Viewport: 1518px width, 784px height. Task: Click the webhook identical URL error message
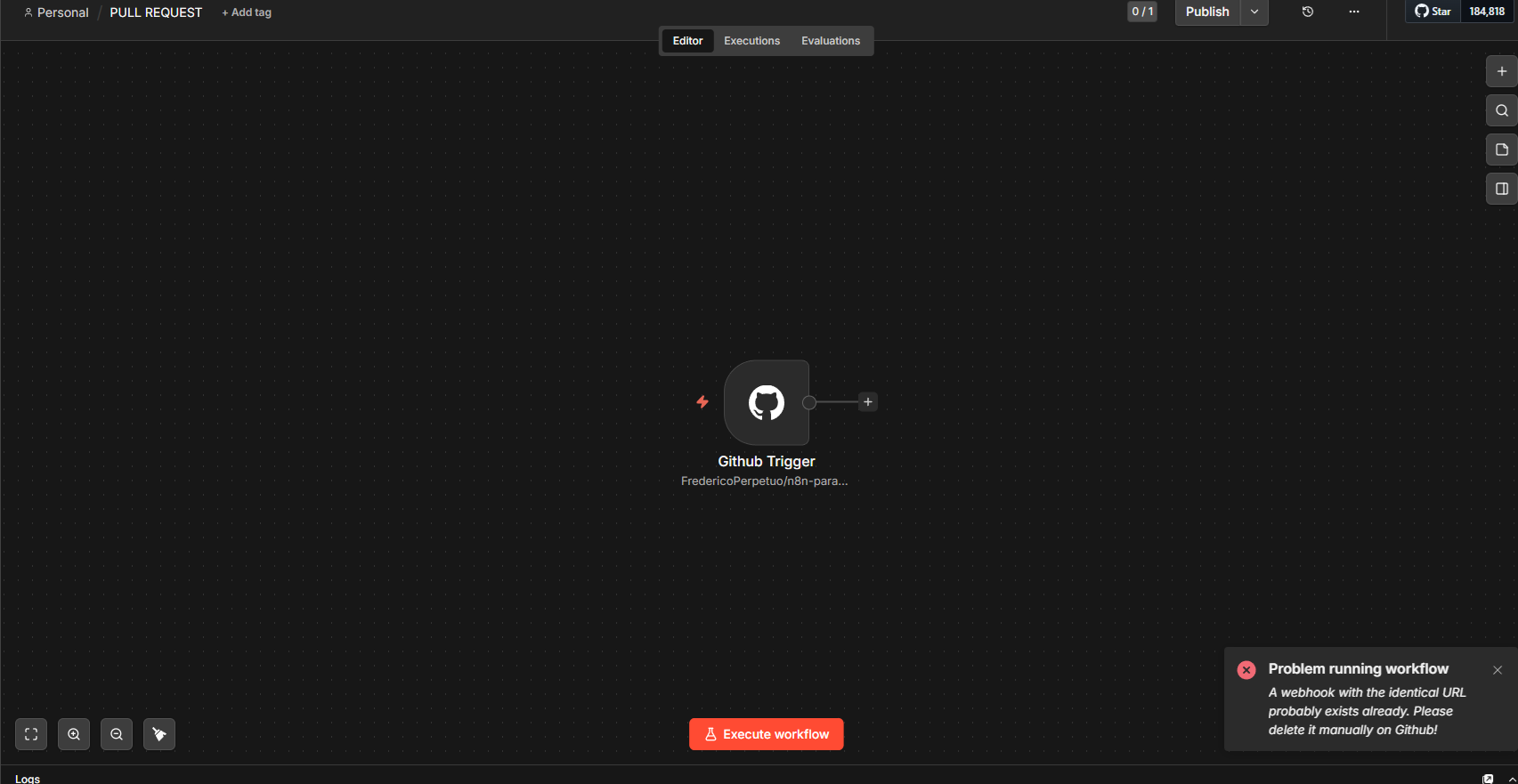[1367, 711]
